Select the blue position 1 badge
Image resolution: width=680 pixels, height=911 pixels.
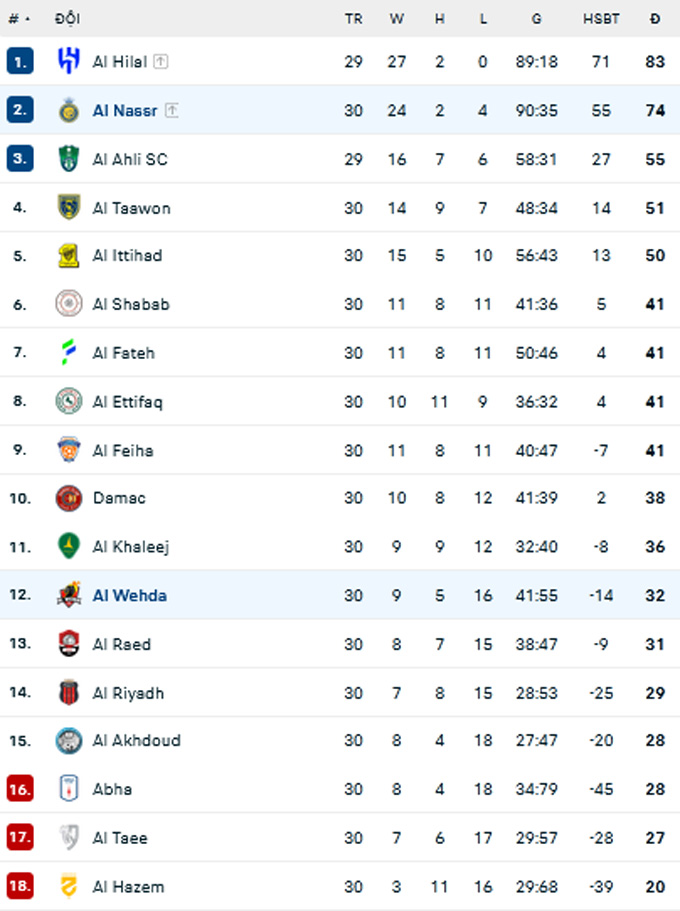(20, 61)
